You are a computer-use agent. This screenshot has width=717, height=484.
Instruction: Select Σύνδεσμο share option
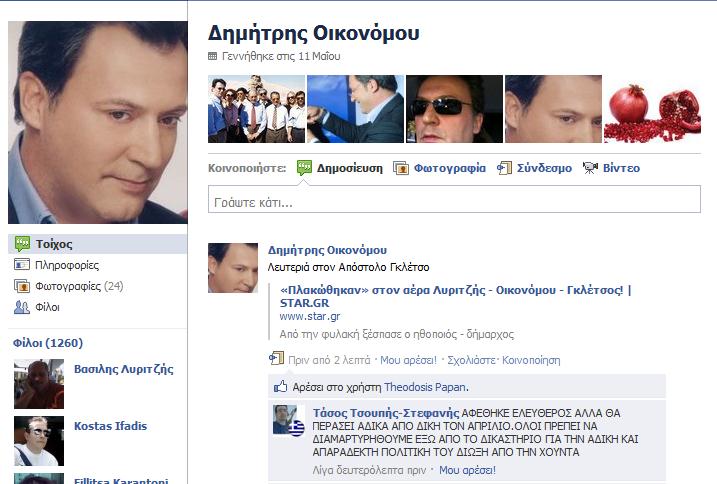[x=544, y=168]
